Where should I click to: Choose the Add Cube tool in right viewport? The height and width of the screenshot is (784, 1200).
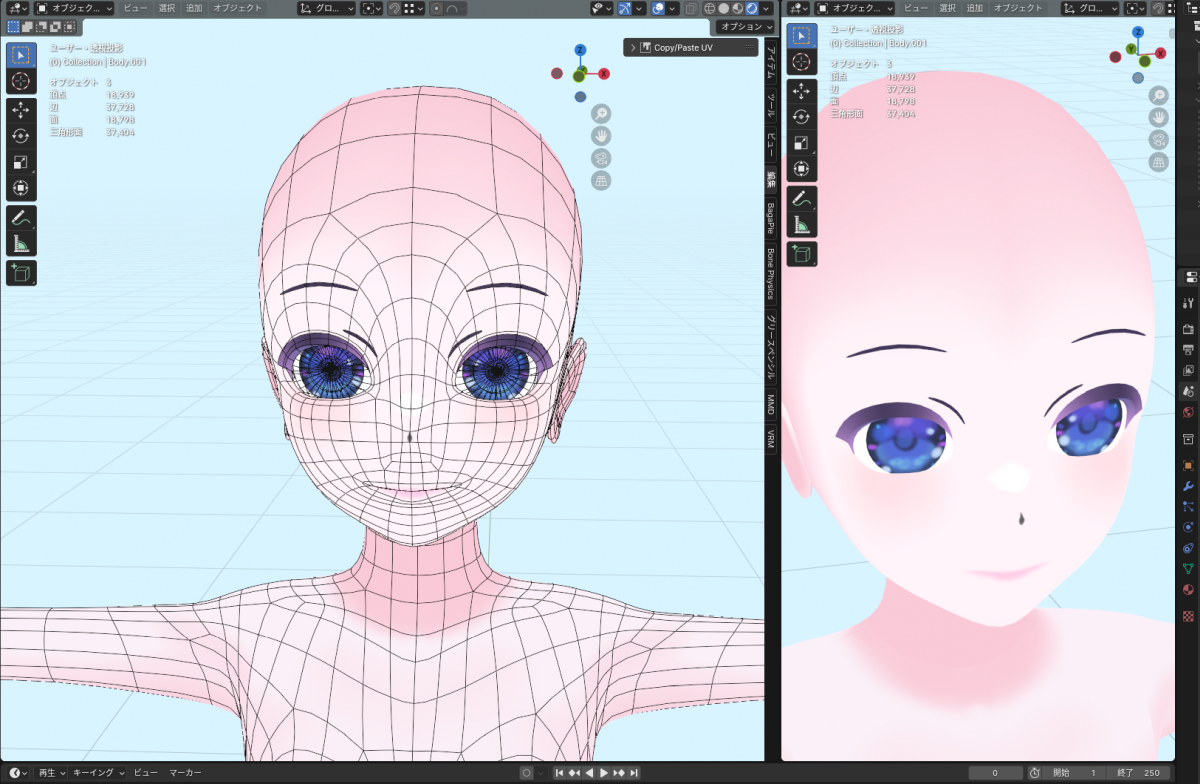(x=802, y=254)
